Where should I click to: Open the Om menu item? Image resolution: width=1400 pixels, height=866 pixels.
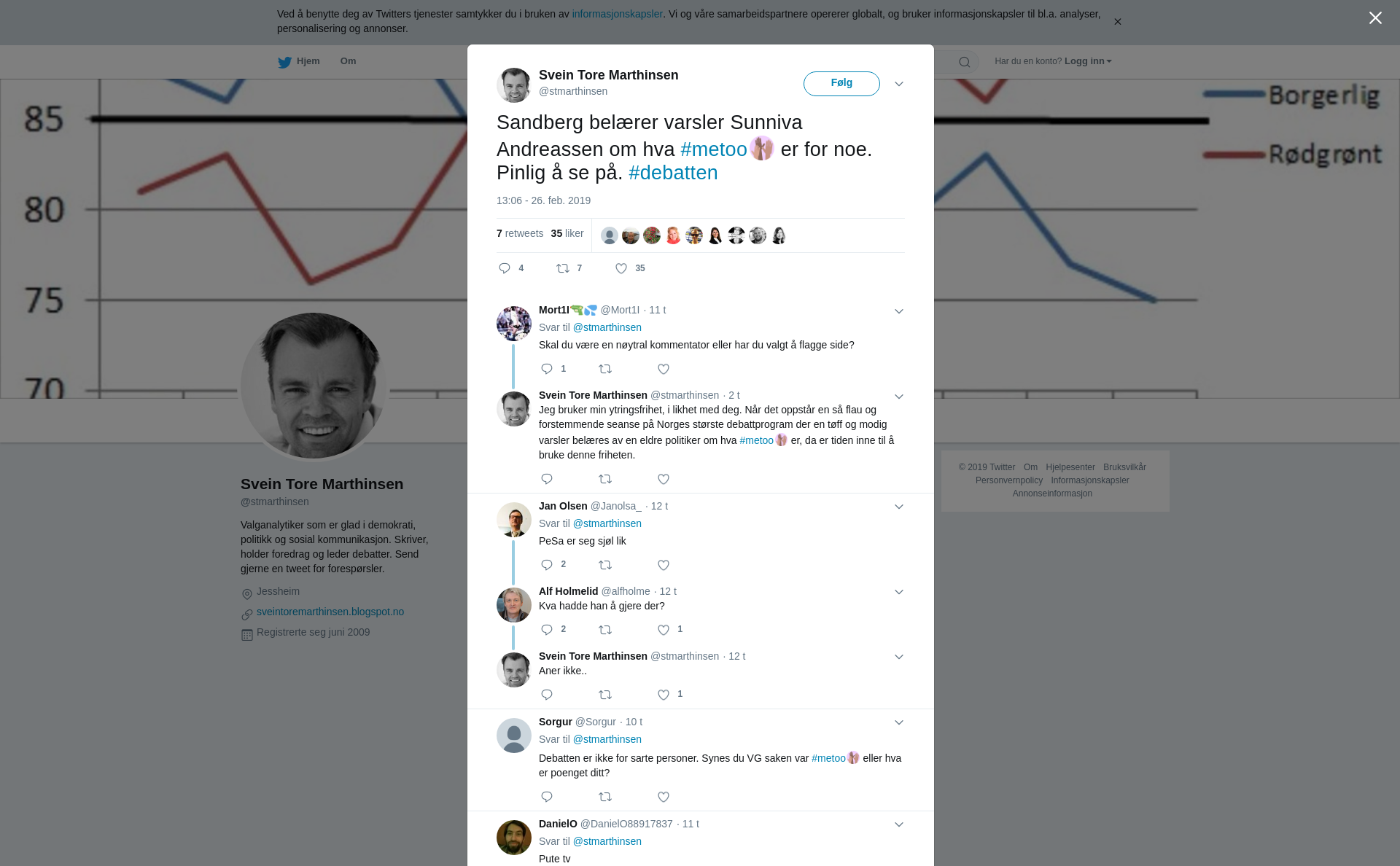(348, 61)
